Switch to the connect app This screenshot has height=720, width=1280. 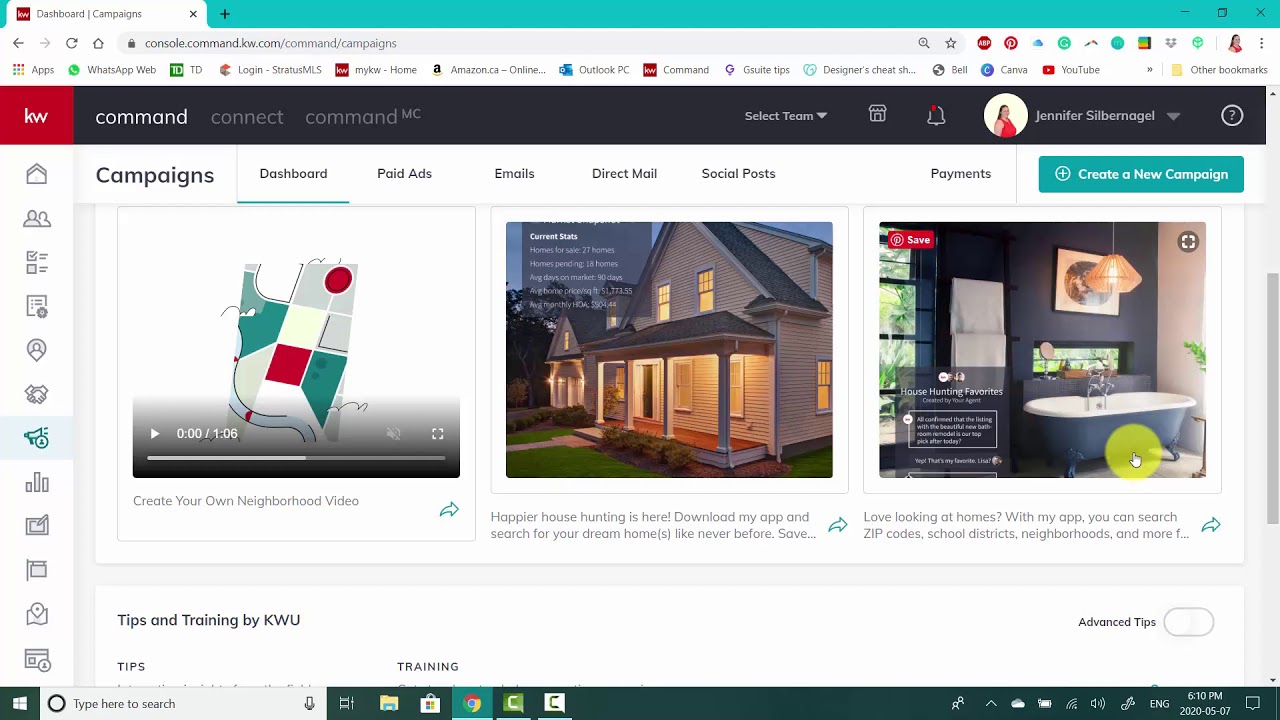[x=247, y=117]
